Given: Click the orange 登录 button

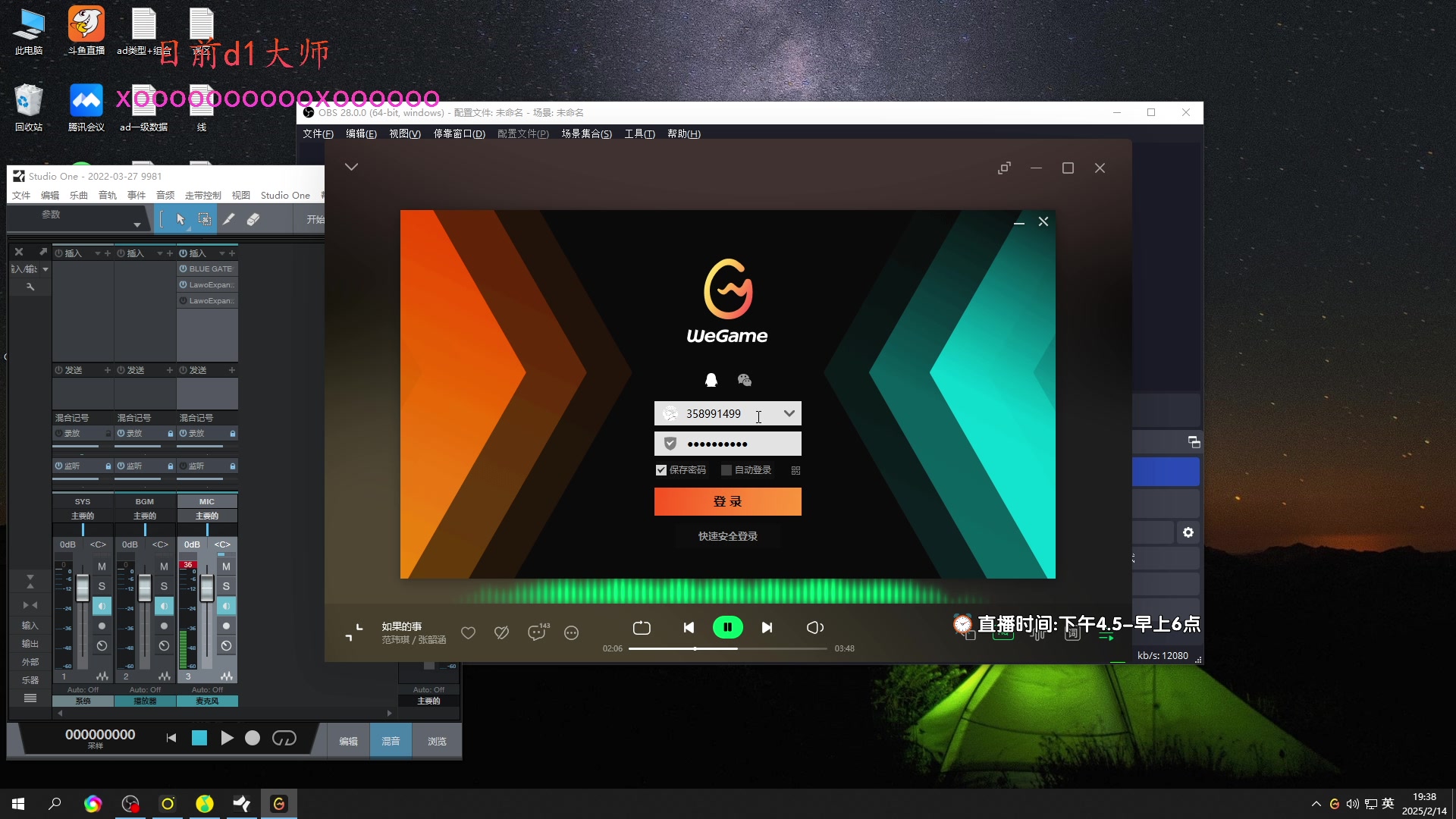Looking at the screenshot, I should click(727, 501).
